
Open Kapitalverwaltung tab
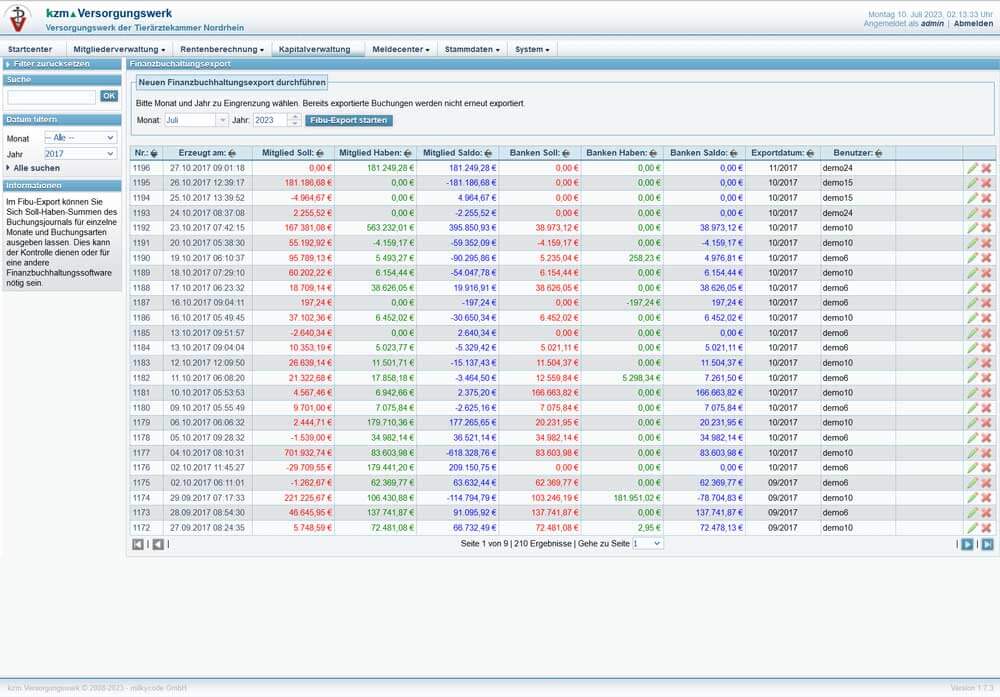[x=317, y=49]
